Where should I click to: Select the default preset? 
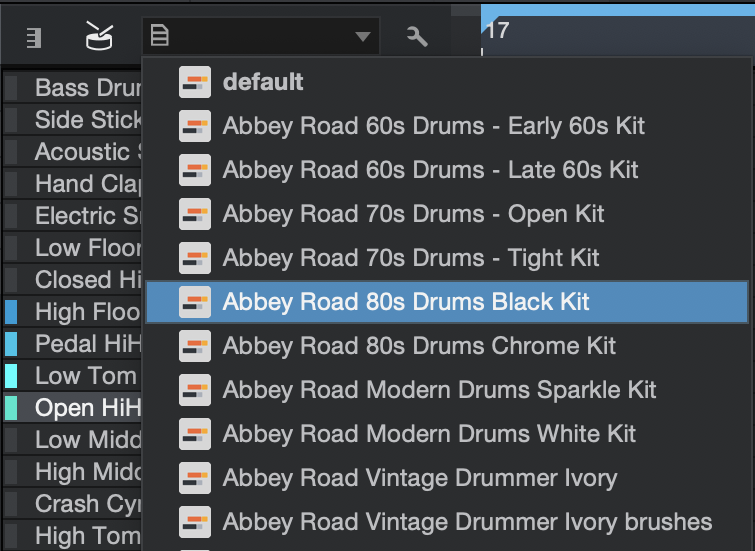coord(447,82)
